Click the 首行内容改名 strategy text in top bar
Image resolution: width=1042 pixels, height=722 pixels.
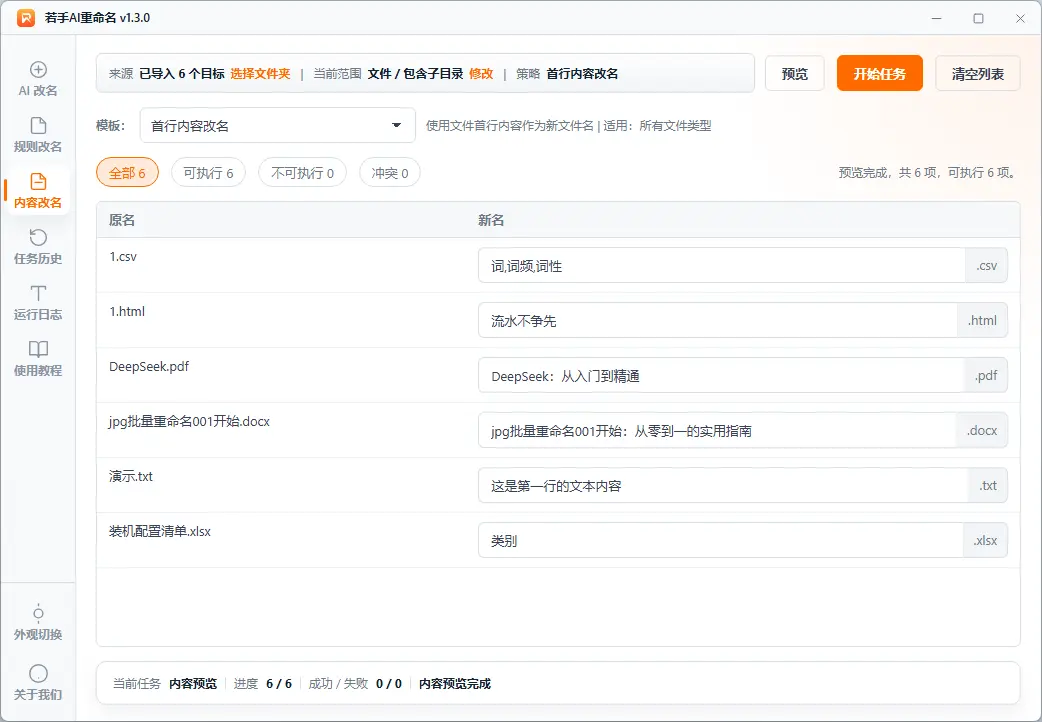point(582,74)
